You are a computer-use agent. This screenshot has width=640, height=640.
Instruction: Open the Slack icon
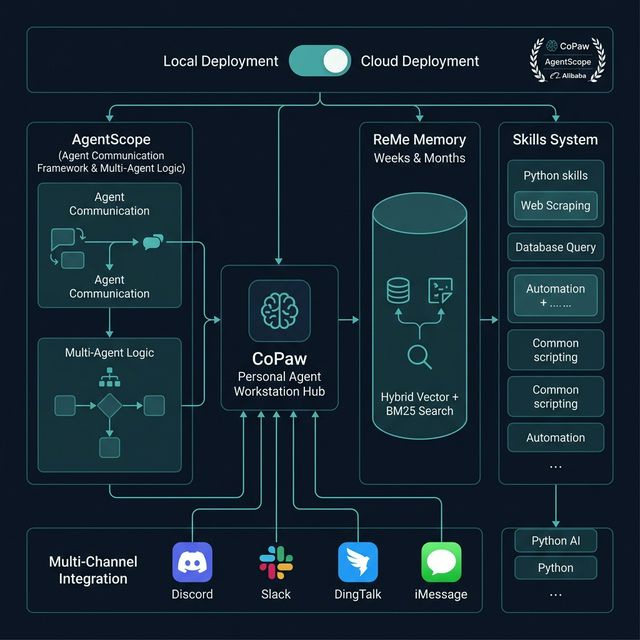(276, 562)
